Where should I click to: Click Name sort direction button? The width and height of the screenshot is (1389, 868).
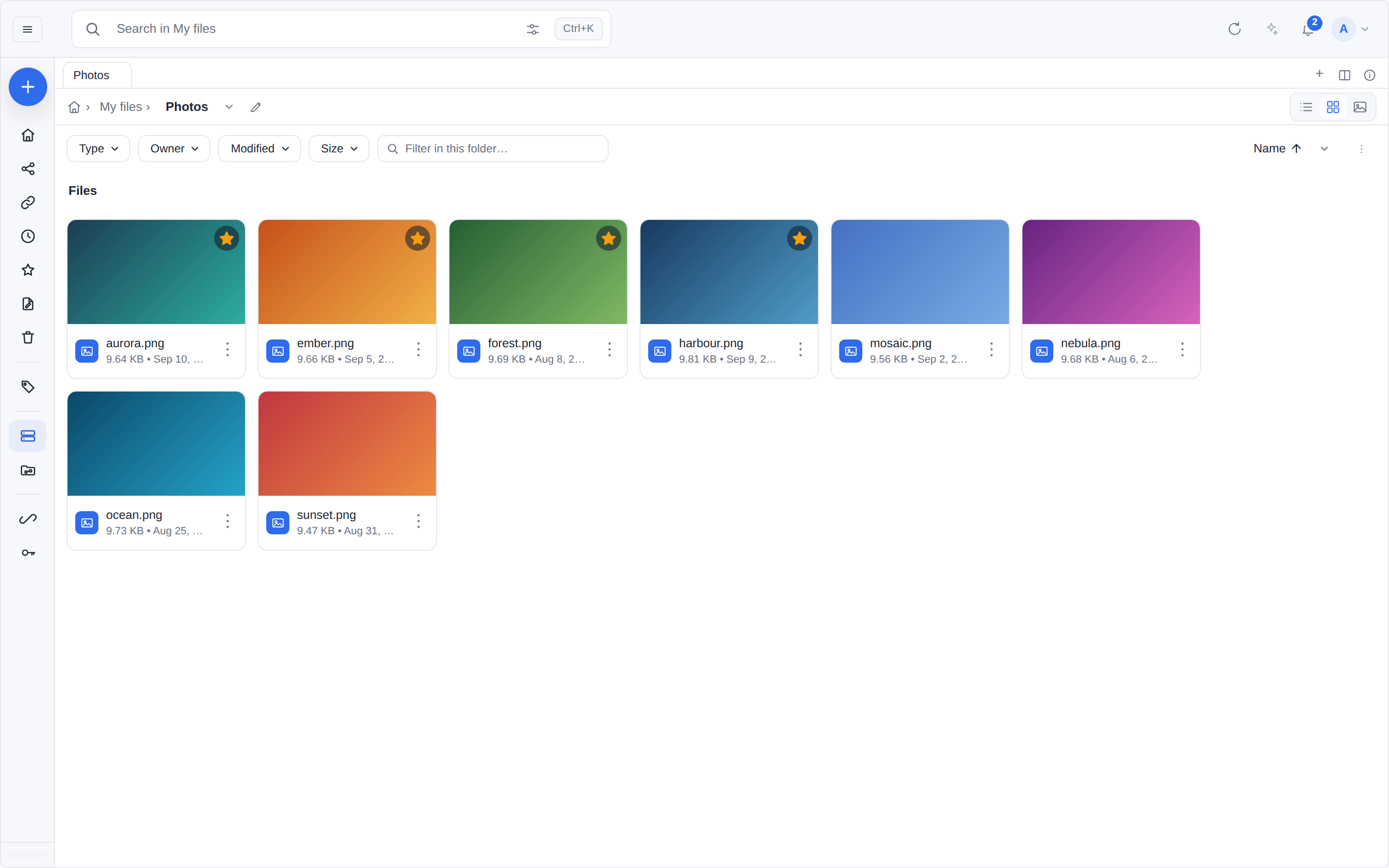coord(1277,149)
